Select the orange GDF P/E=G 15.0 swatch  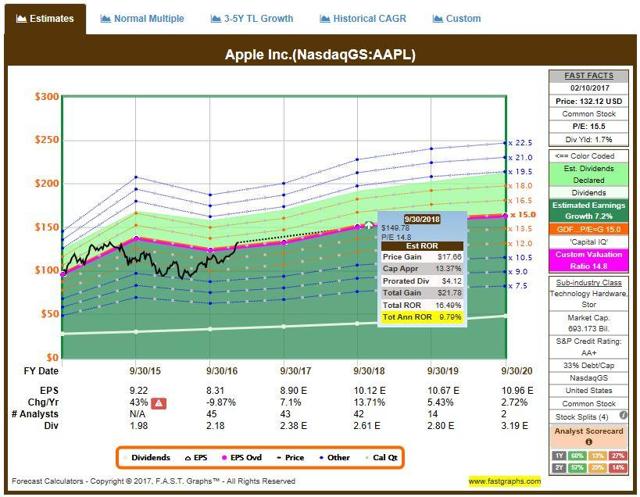[589, 229]
